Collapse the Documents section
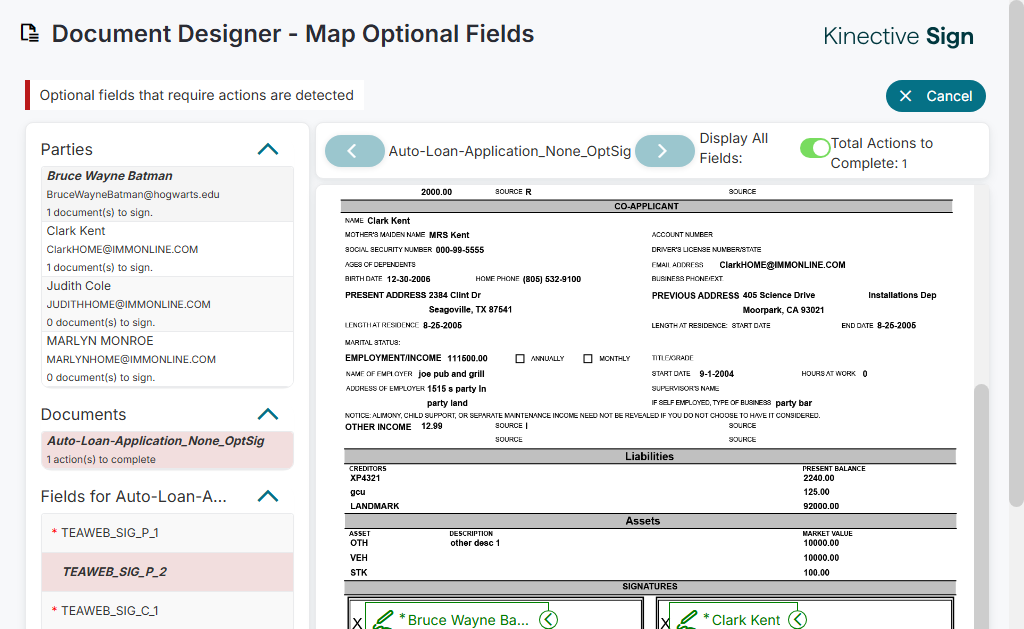This screenshot has height=629, width=1024. point(267,414)
